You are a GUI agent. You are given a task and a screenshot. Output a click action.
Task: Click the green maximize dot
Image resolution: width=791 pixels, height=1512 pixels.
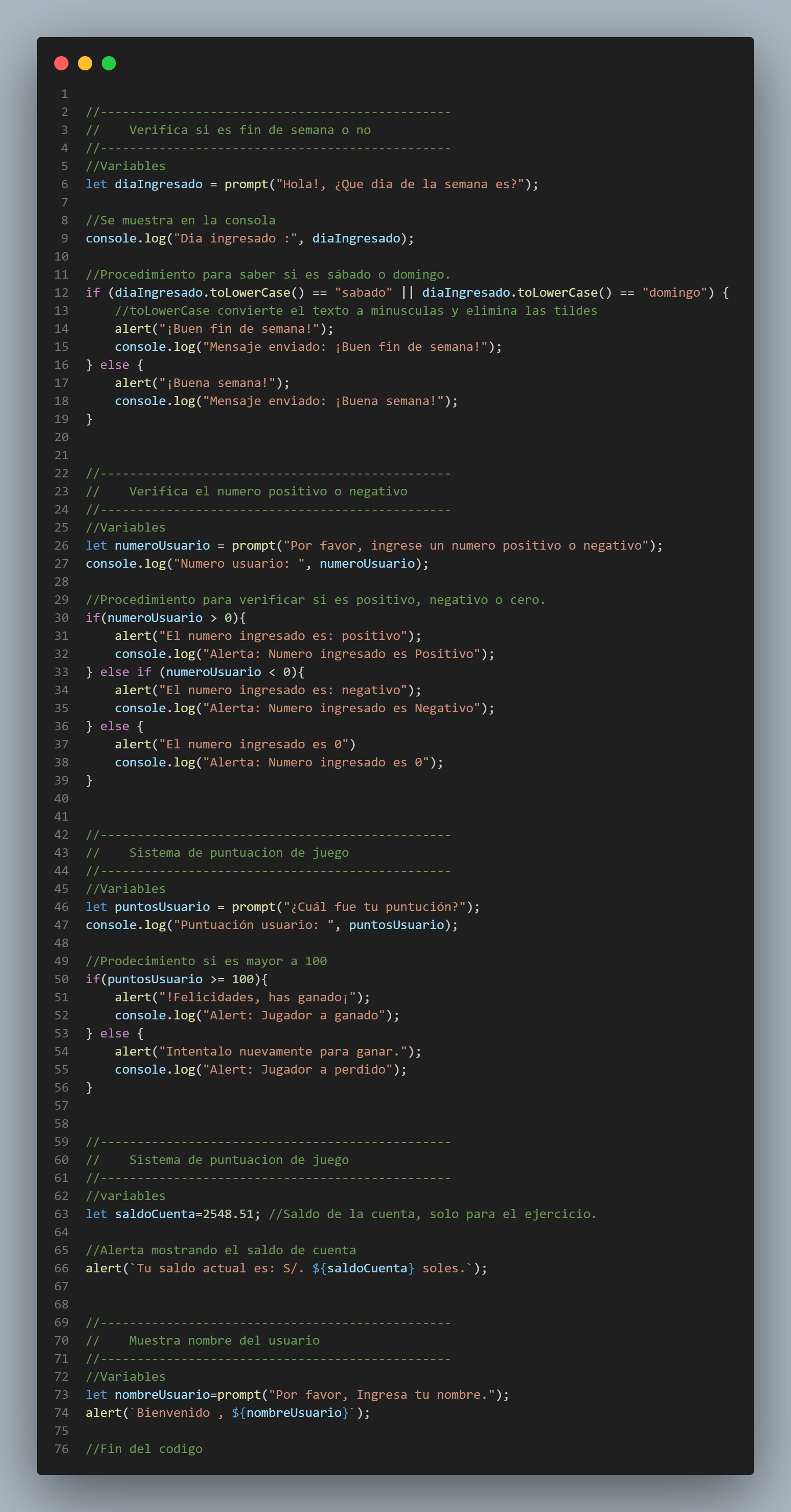tap(108, 63)
